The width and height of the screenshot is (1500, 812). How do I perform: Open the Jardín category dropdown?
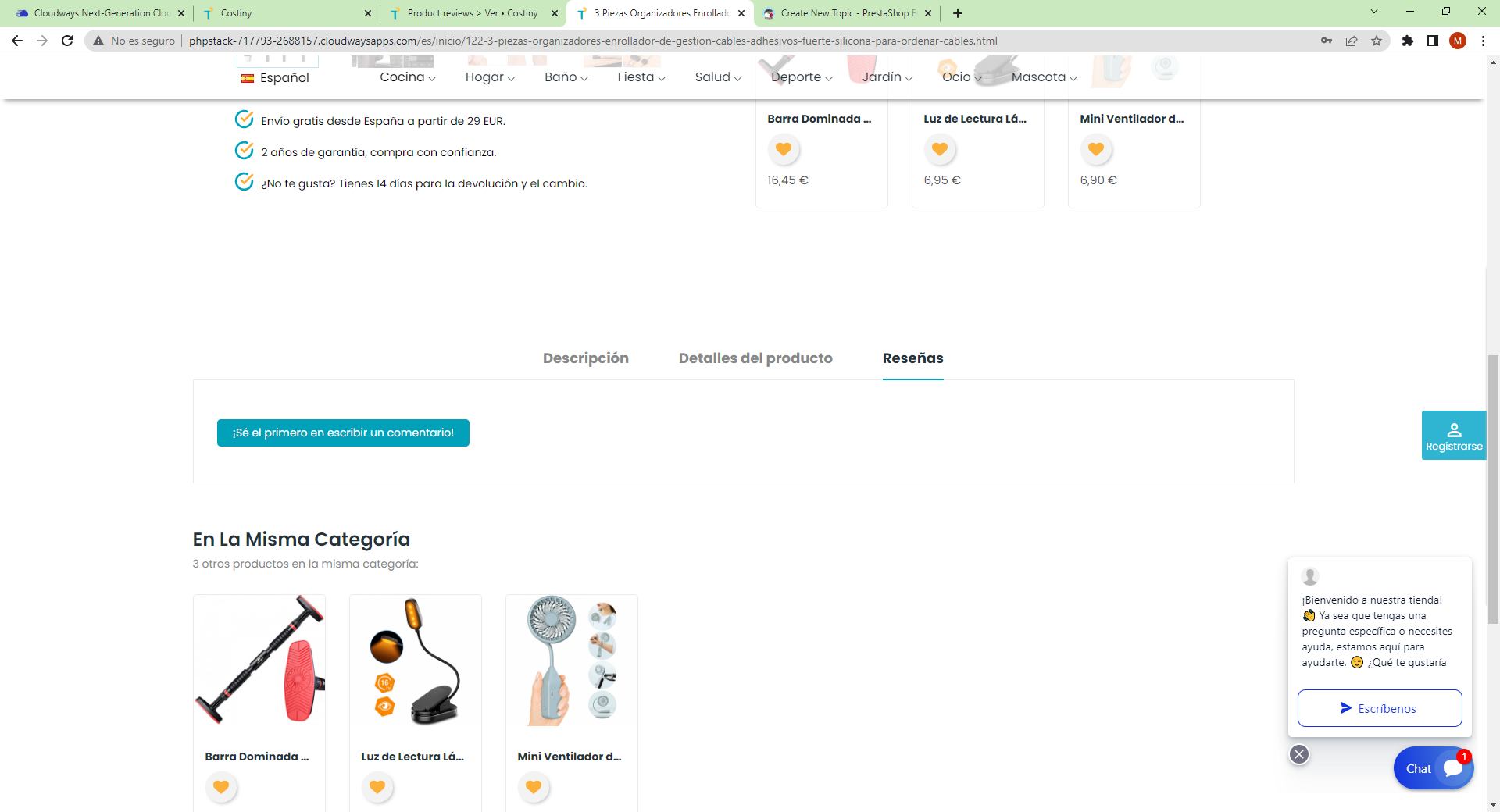tap(887, 77)
